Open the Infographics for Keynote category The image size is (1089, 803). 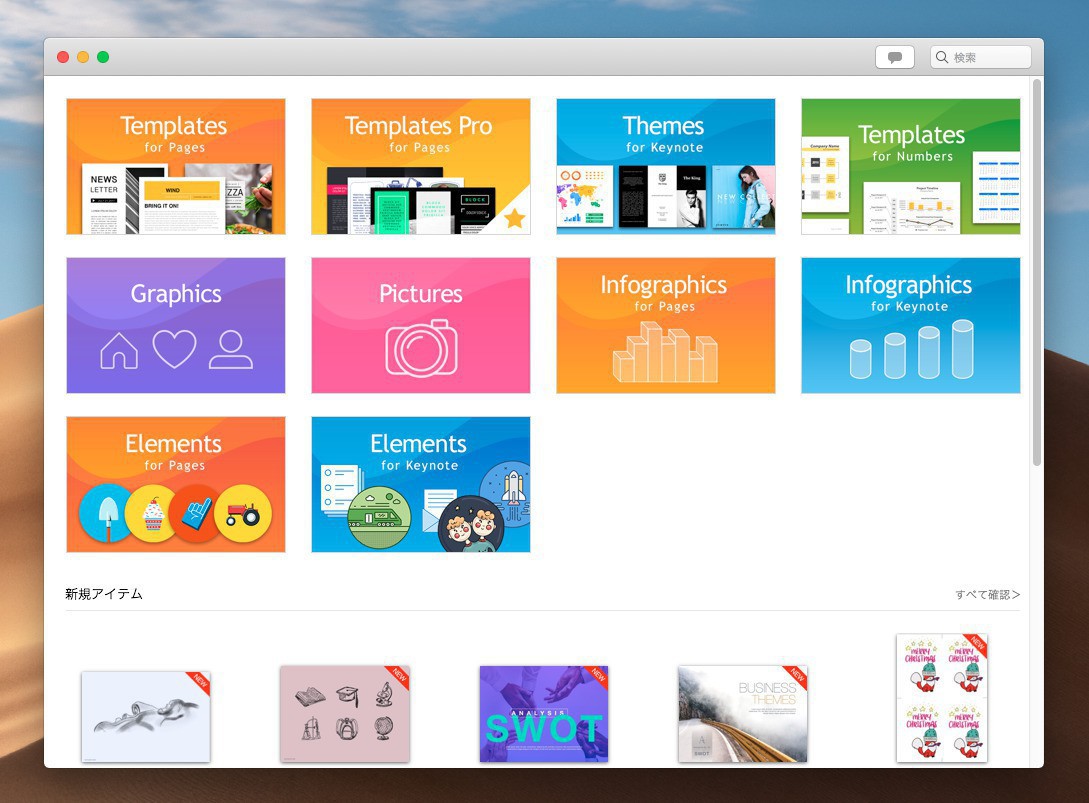pos(911,325)
